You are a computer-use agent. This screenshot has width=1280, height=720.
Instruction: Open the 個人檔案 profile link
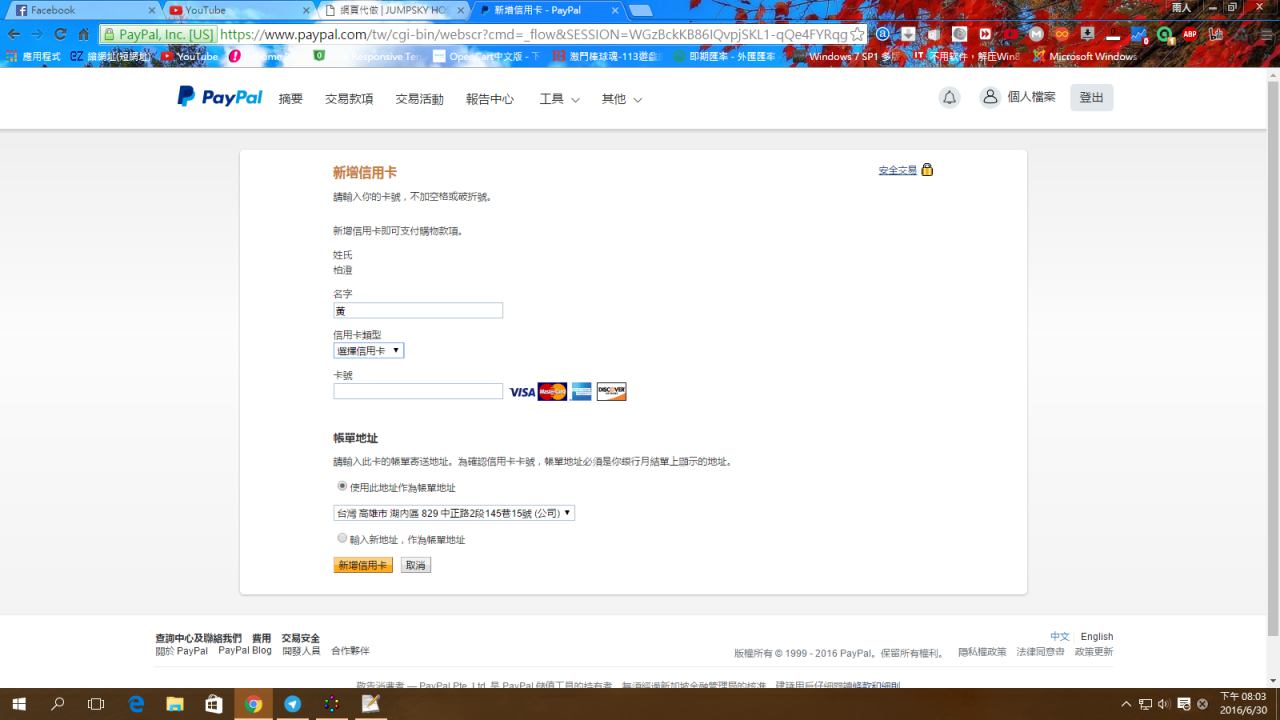pos(1032,97)
